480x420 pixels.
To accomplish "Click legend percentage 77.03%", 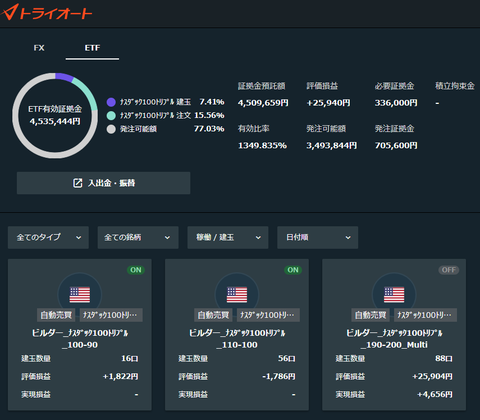I will [209, 129].
